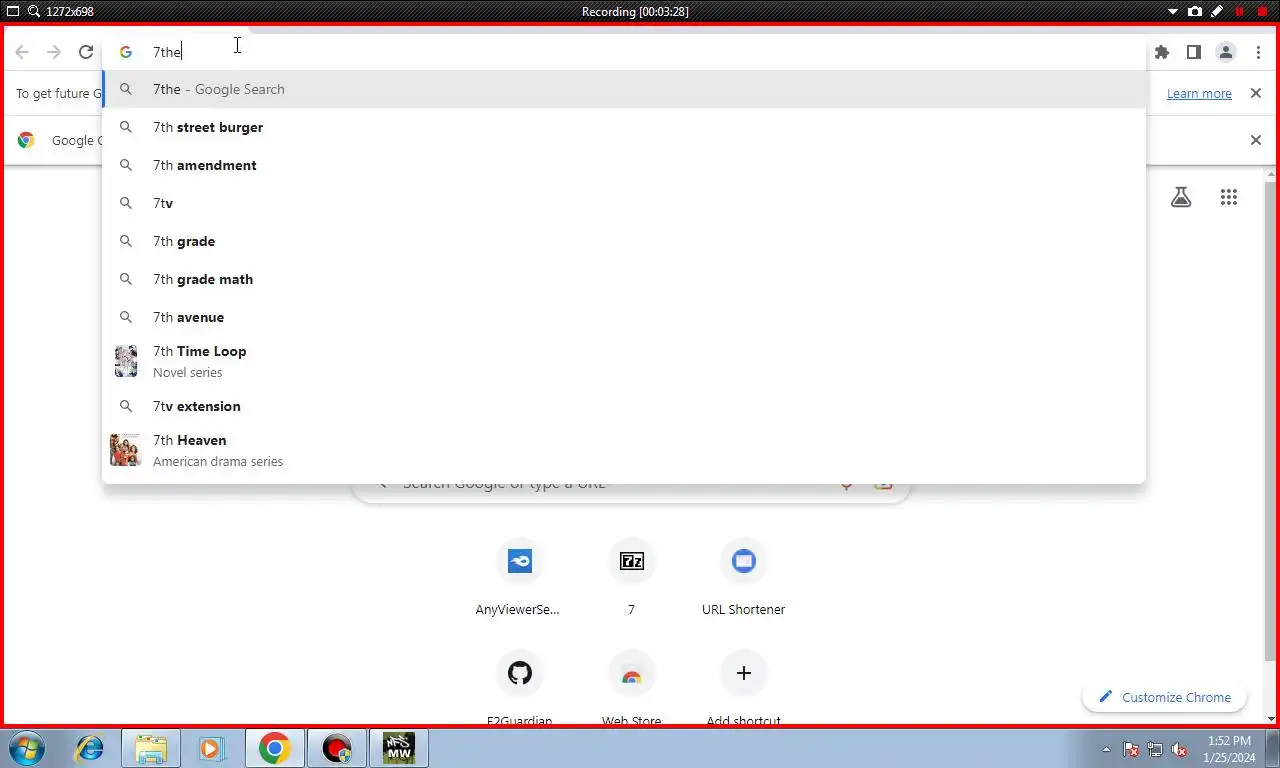This screenshot has height=768, width=1280.
Task: Open the Web Store shortcut
Action: (x=631, y=687)
